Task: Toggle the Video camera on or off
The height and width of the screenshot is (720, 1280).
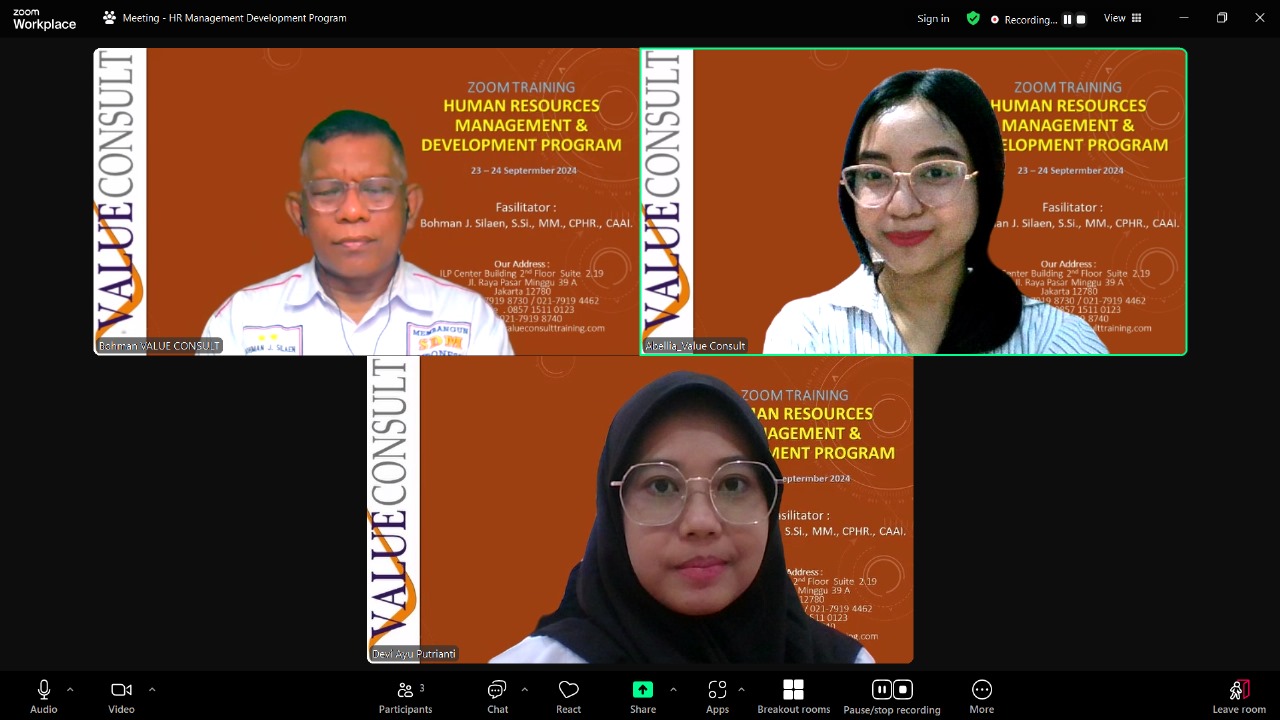Action: (121, 696)
